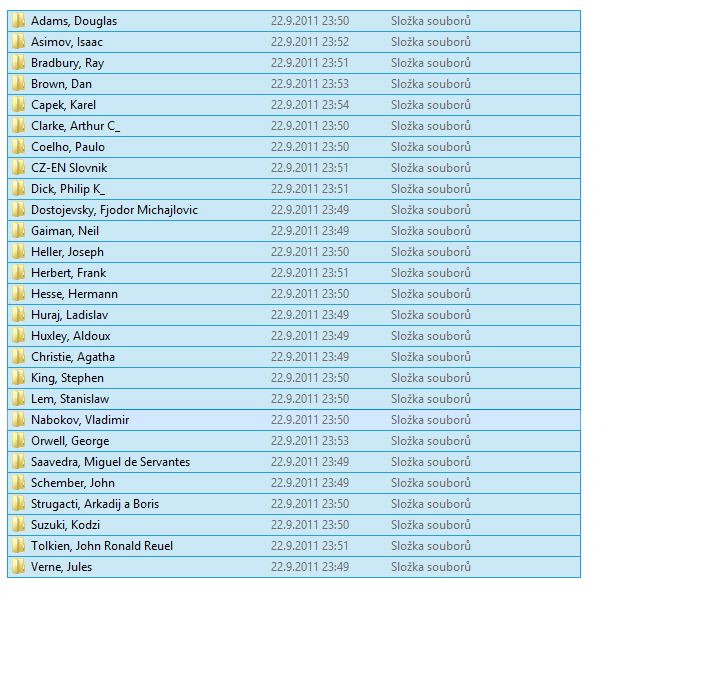
Task: Select the Tolkien, John Ronald Reuel name
Action: tap(101, 546)
